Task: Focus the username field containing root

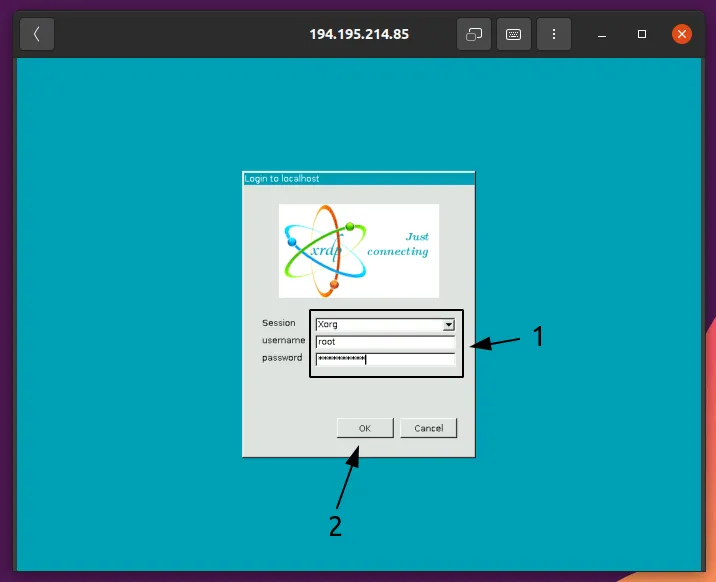Action: click(x=385, y=341)
